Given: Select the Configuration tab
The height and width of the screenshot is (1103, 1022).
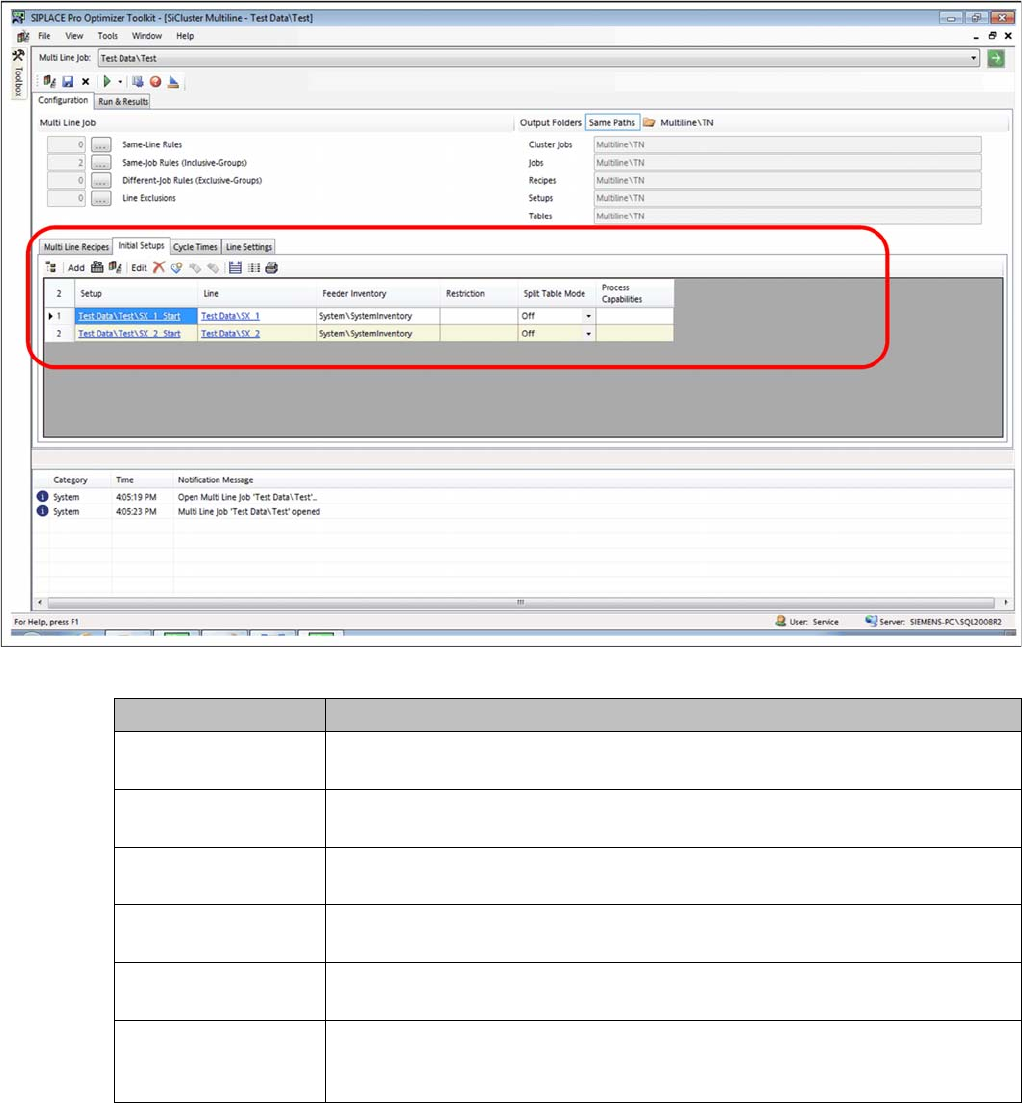Looking at the screenshot, I should point(63,101).
